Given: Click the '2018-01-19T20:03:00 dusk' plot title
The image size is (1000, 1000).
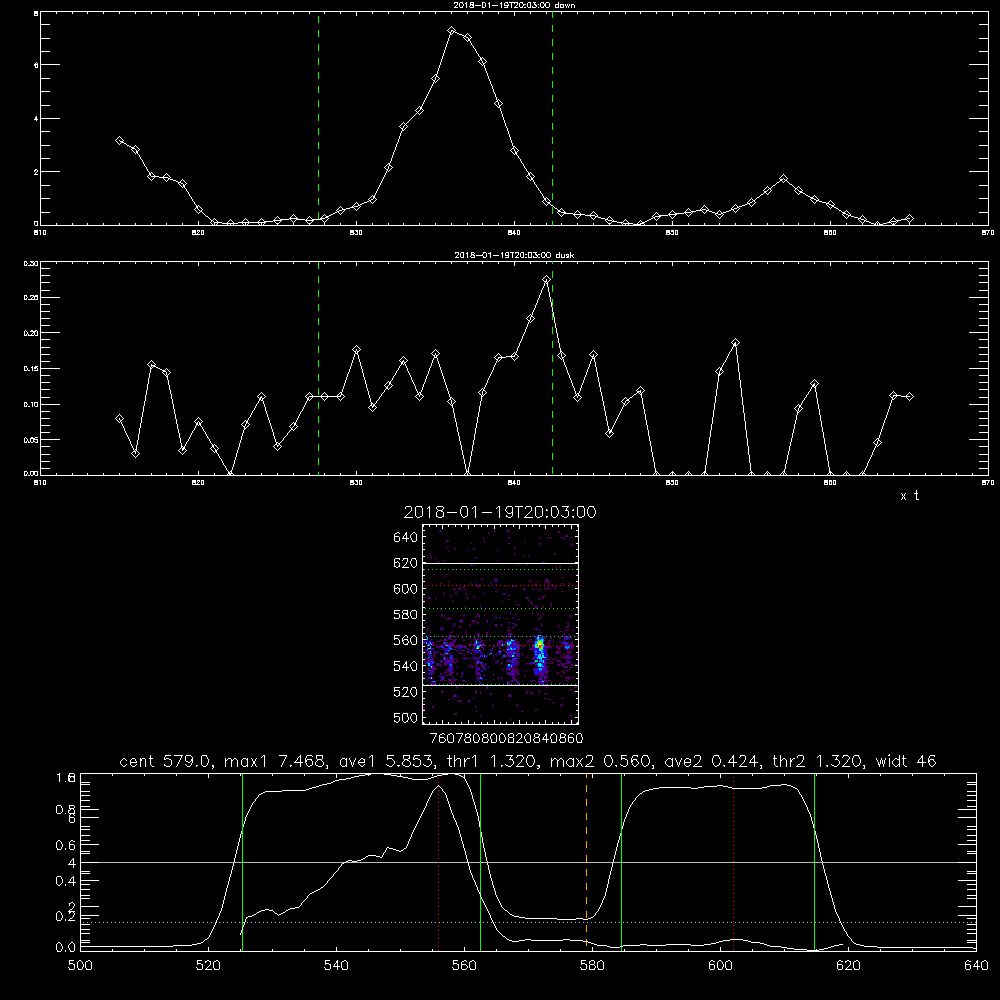Looking at the screenshot, I should tap(514, 255).
